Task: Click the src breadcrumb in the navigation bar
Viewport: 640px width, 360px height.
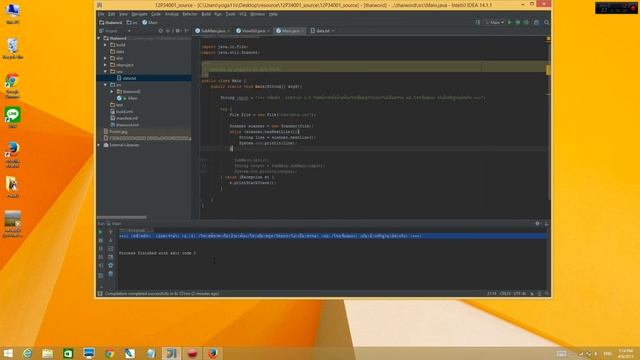Action: (x=132, y=22)
